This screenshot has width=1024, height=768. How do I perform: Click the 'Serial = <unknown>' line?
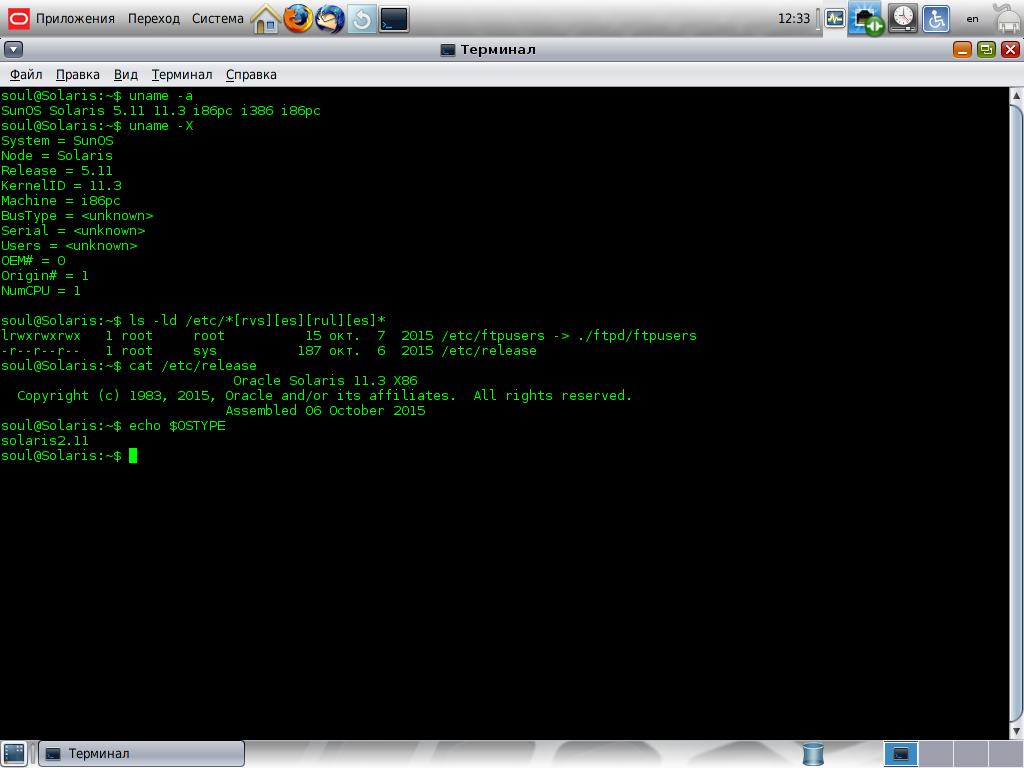[73, 231]
